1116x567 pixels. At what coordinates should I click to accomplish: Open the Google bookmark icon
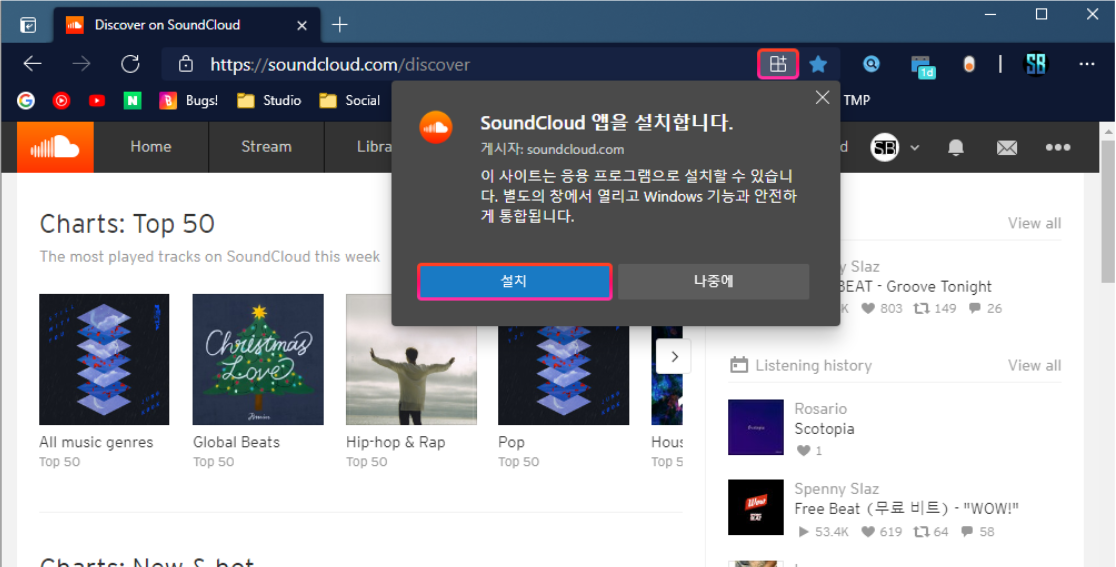(x=26, y=100)
